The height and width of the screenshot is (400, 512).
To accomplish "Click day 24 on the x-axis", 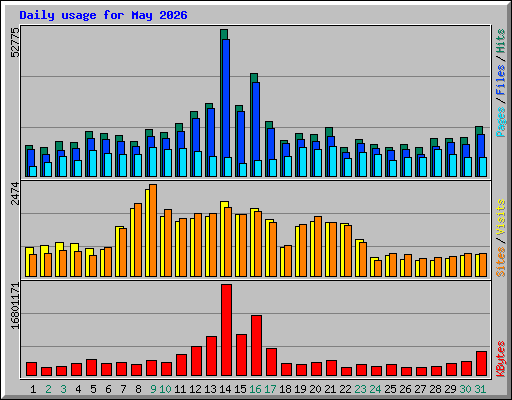I will coord(375,389).
